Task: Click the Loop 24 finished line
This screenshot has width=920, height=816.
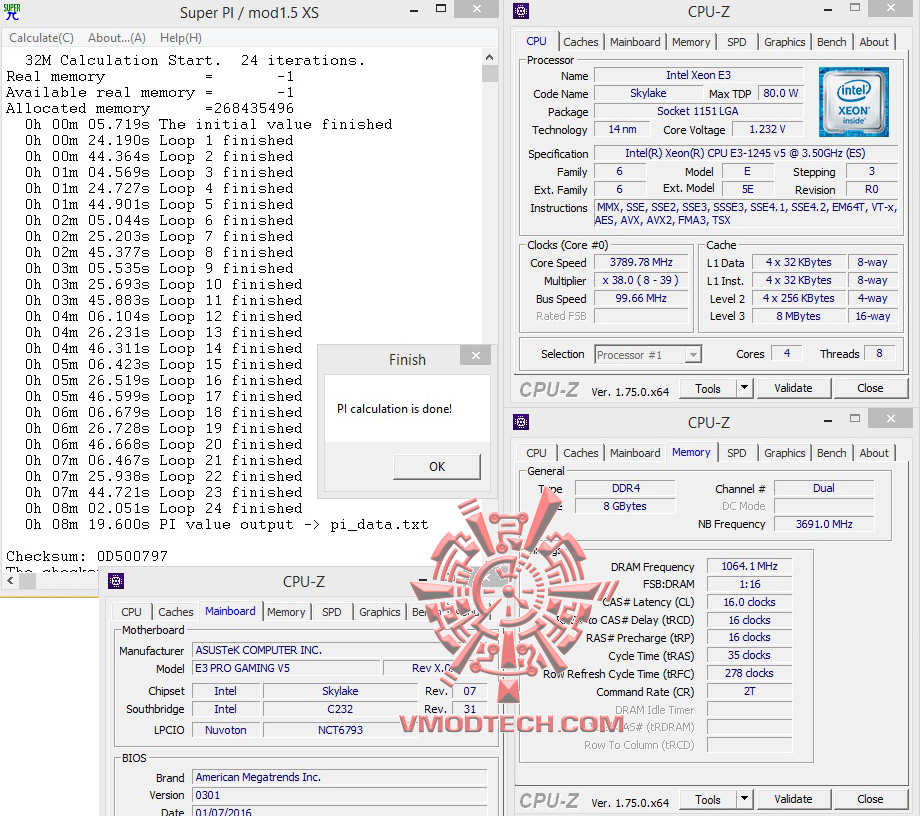Action: [x=164, y=508]
